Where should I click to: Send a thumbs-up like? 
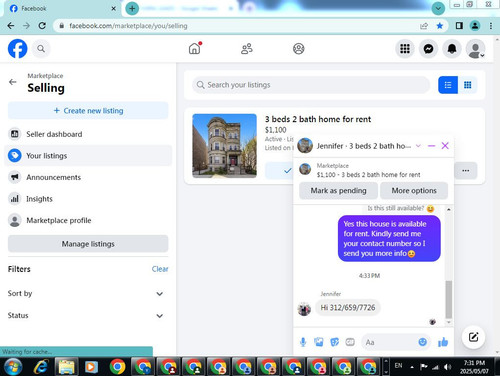coord(443,342)
